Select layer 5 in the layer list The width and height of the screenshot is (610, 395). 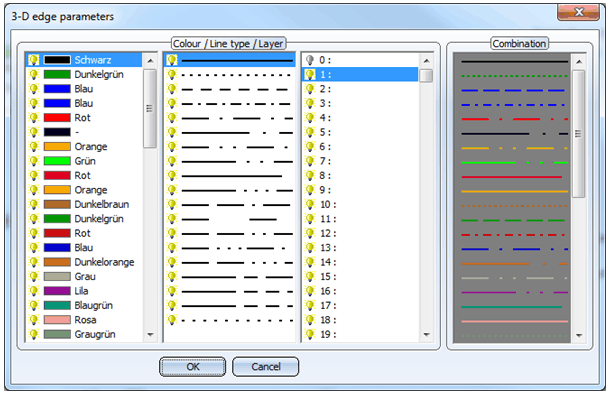[x=360, y=132]
